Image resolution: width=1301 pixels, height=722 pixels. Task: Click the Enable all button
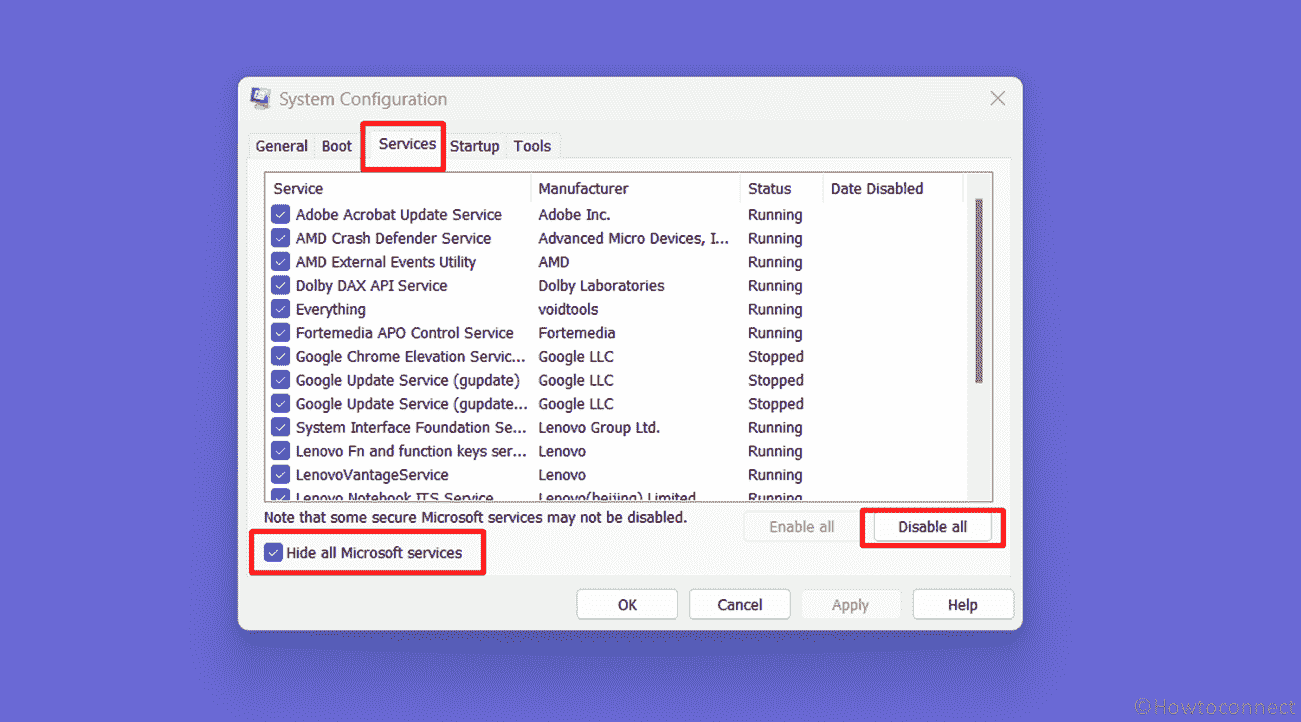(801, 527)
